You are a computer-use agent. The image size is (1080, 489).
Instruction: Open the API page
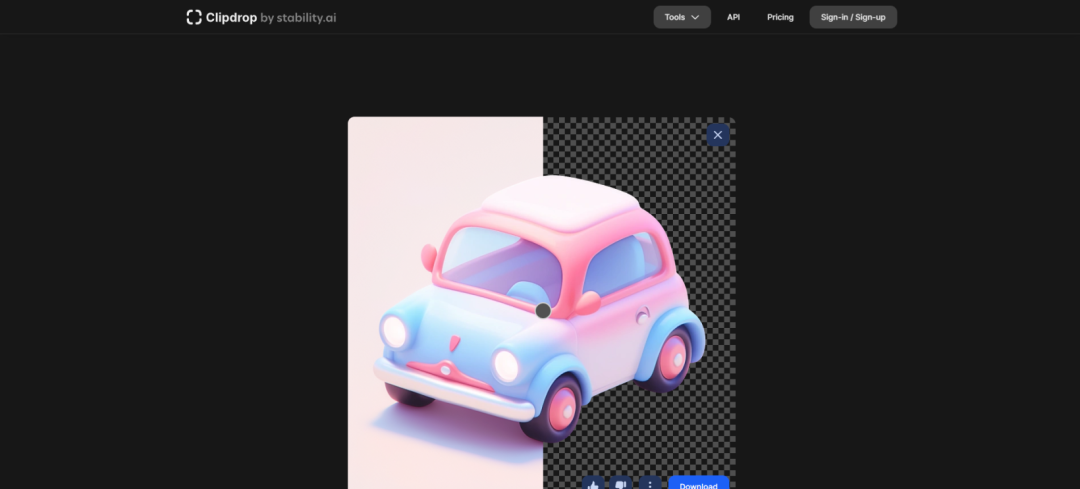pos(734,17)
